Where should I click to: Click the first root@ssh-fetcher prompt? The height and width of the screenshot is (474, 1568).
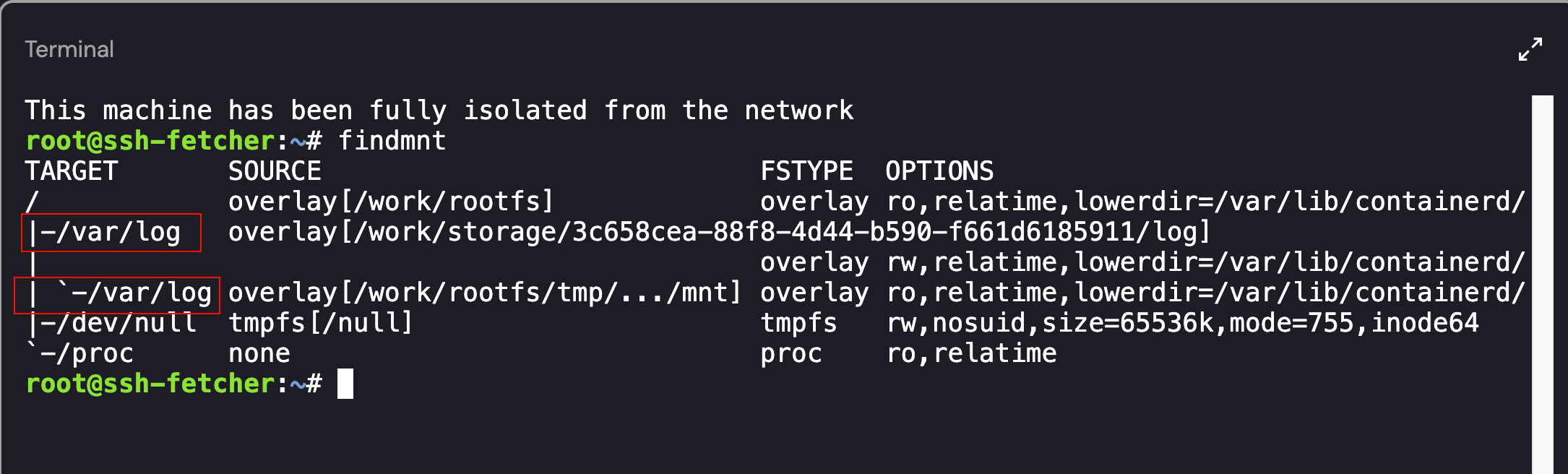coord(150,140)
